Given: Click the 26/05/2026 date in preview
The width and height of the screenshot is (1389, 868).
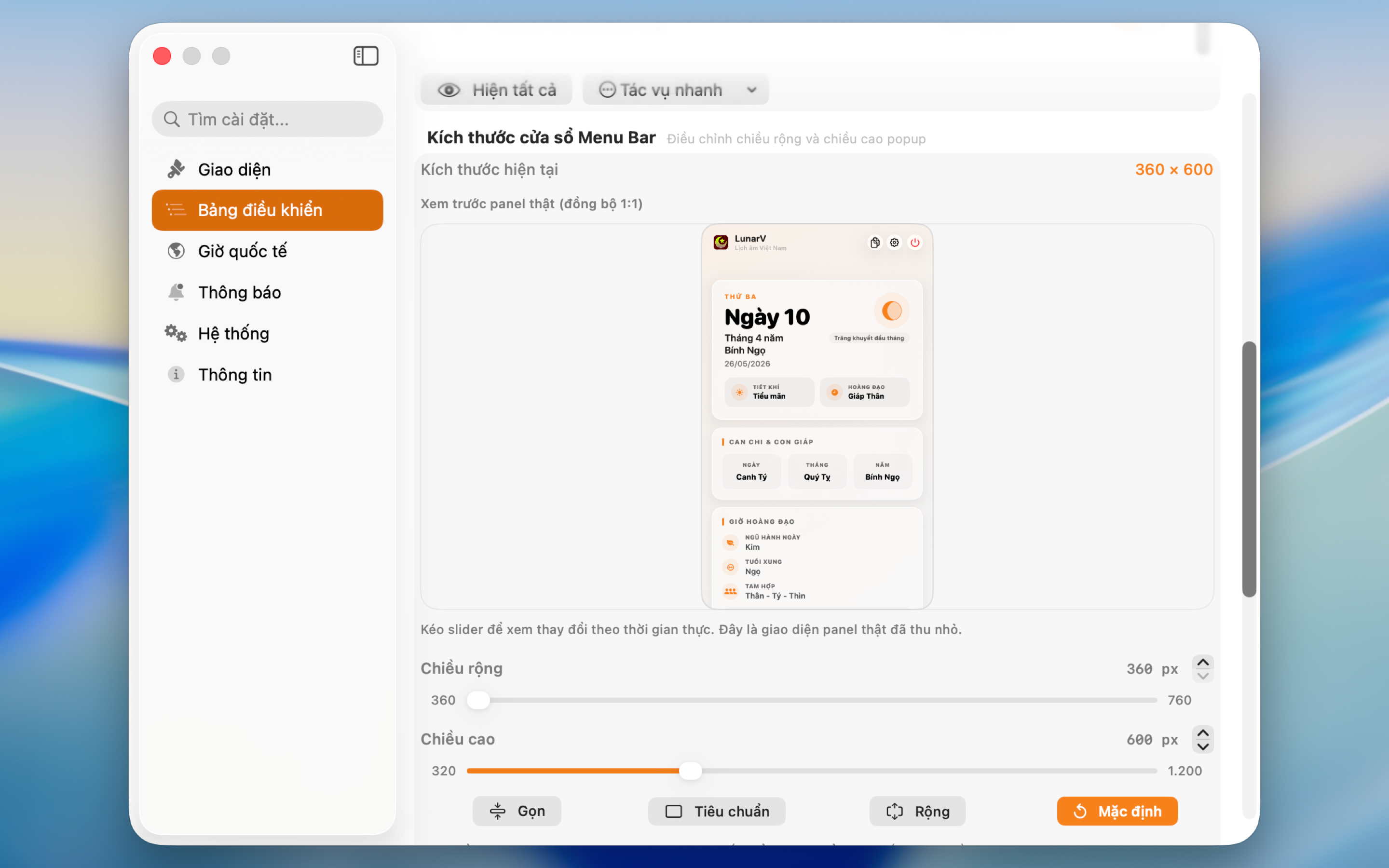Looking at the screenshot, I should [x=747, y=364].
